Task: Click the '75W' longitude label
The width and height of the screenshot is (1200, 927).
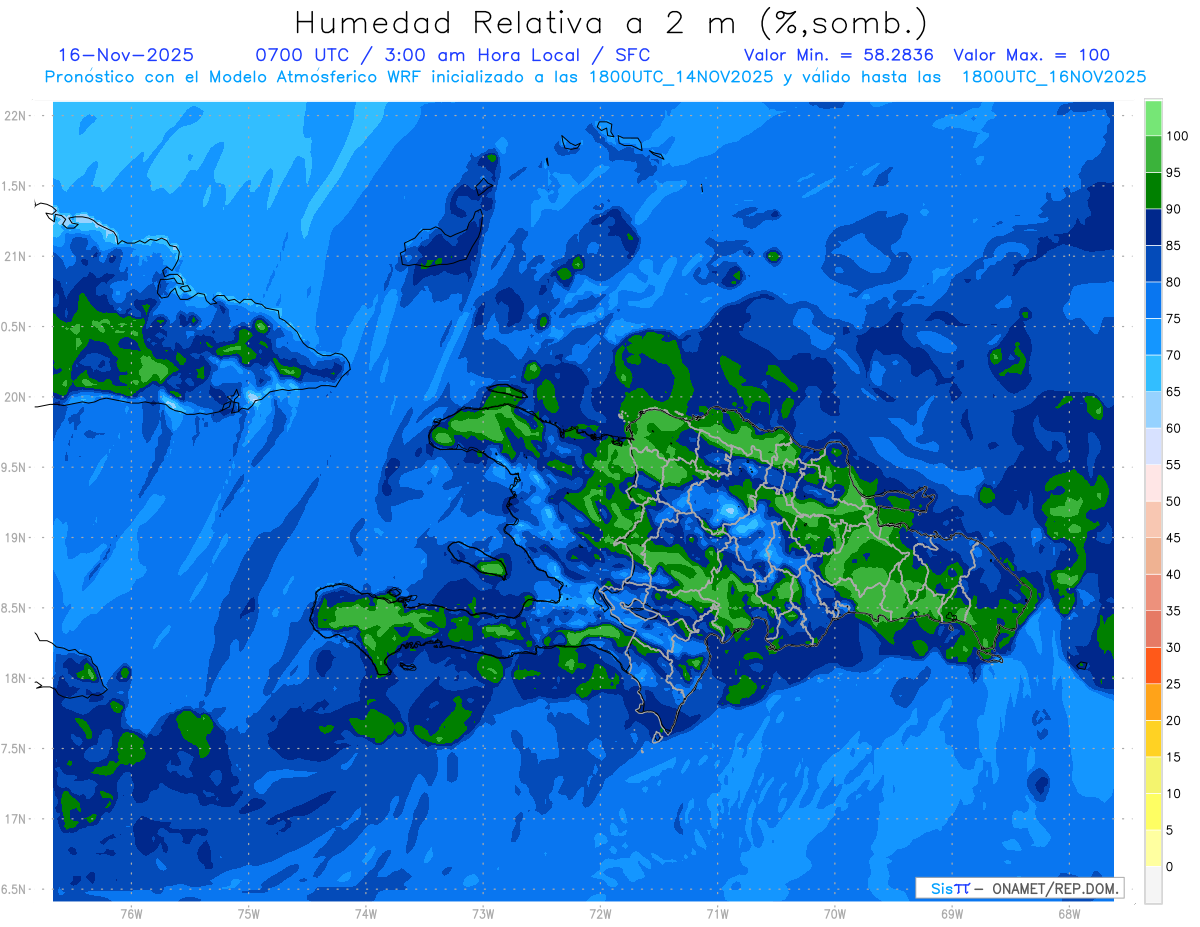Action: (248, 913)
